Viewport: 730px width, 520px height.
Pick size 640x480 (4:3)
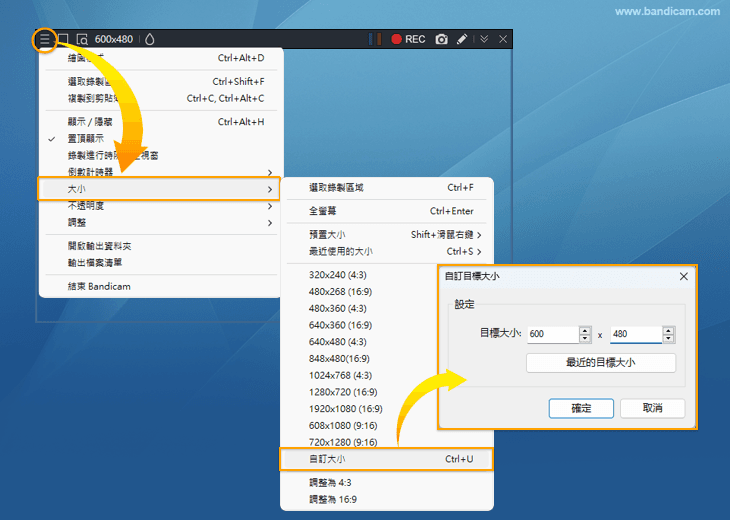338,342
